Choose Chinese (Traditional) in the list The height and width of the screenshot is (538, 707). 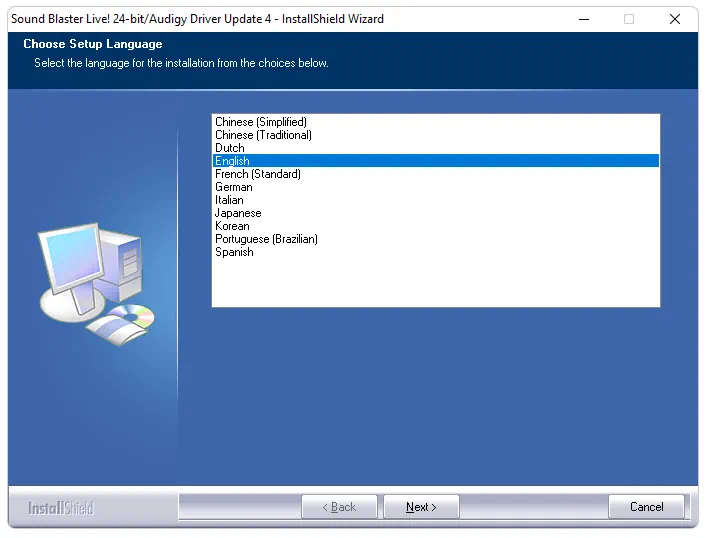click(x=263, y=135)
